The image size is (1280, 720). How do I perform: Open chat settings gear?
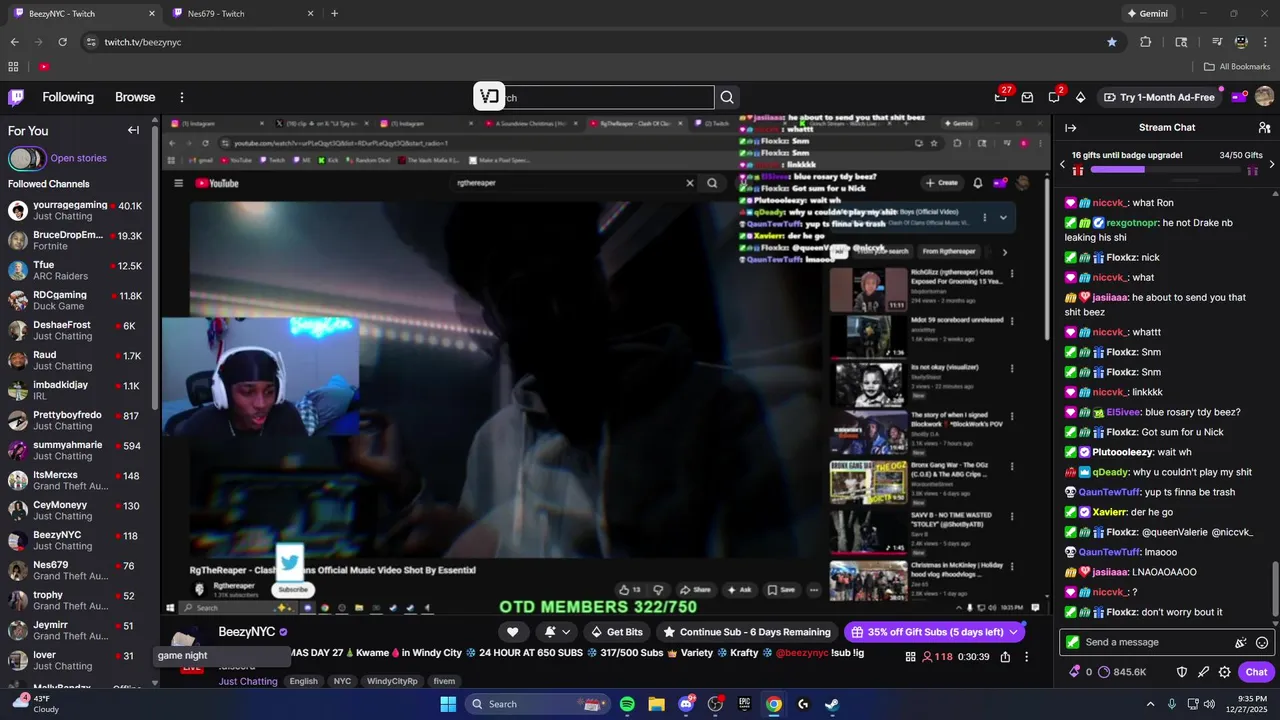point(1225,672)
